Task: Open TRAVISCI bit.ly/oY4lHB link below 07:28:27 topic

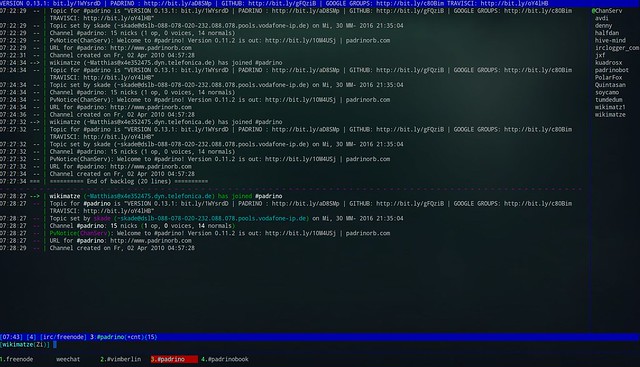Action: (117, 211)
